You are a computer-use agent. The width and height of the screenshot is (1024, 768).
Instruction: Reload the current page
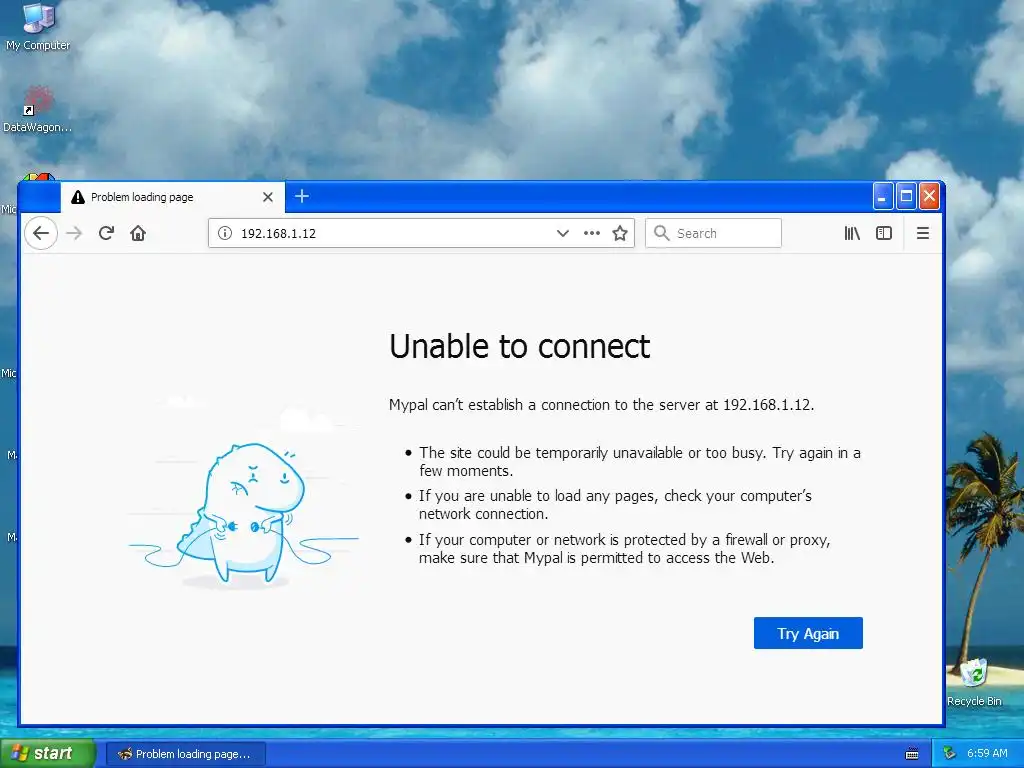click(x=106, y=233)
